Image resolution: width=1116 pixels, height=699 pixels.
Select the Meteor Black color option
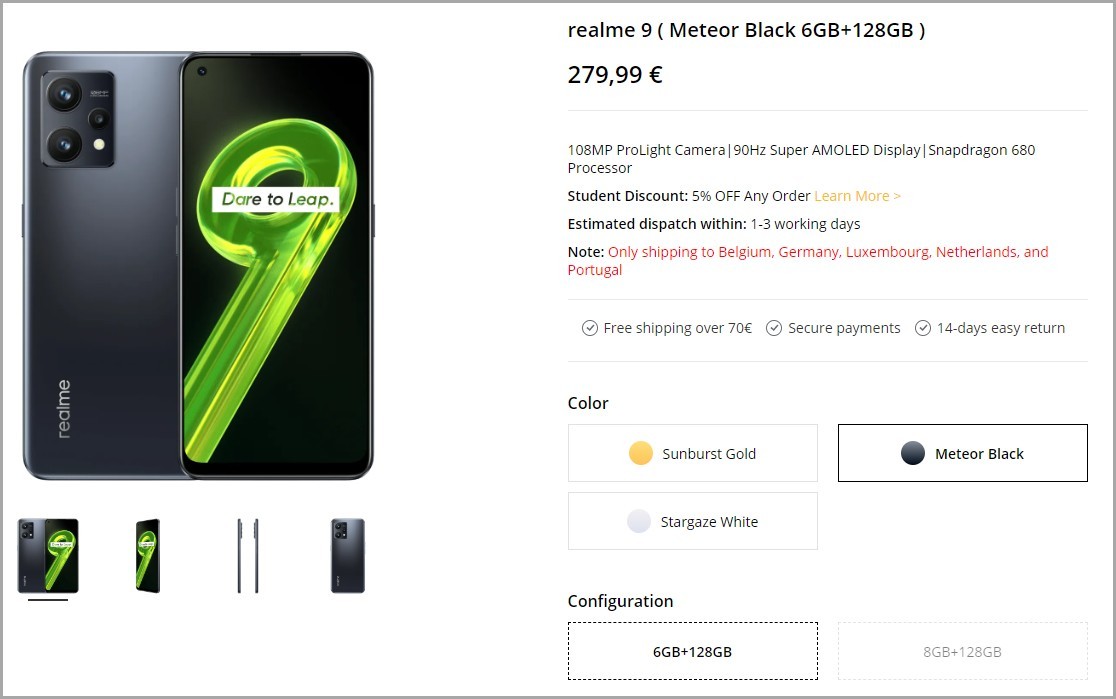pyautogui.click(x=962, y=453)
